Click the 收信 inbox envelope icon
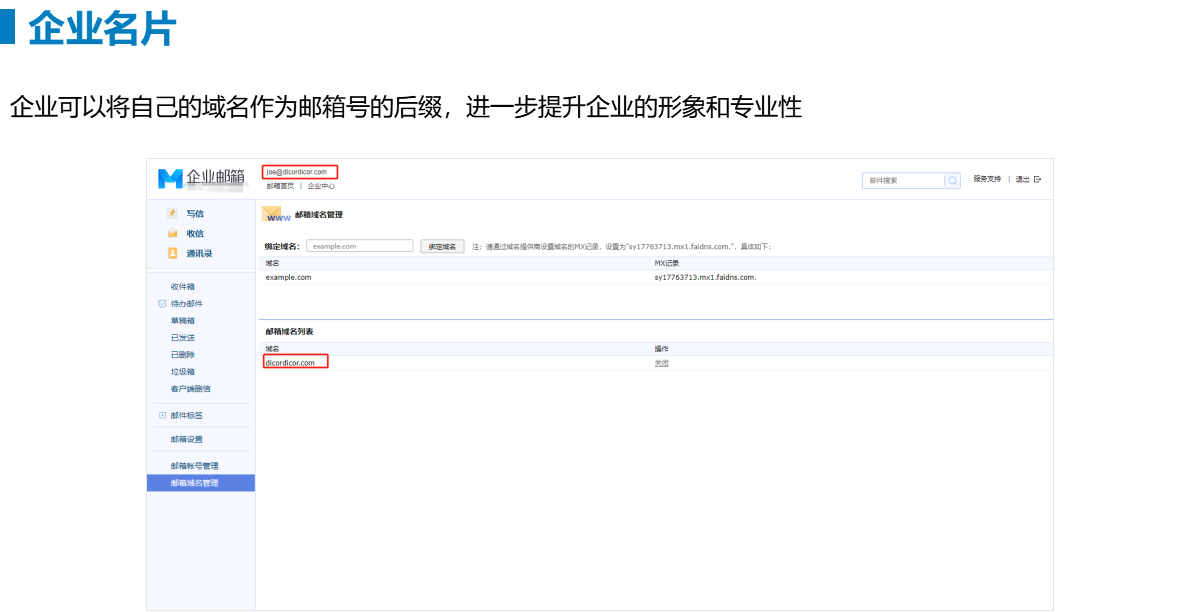 point(172,233)
